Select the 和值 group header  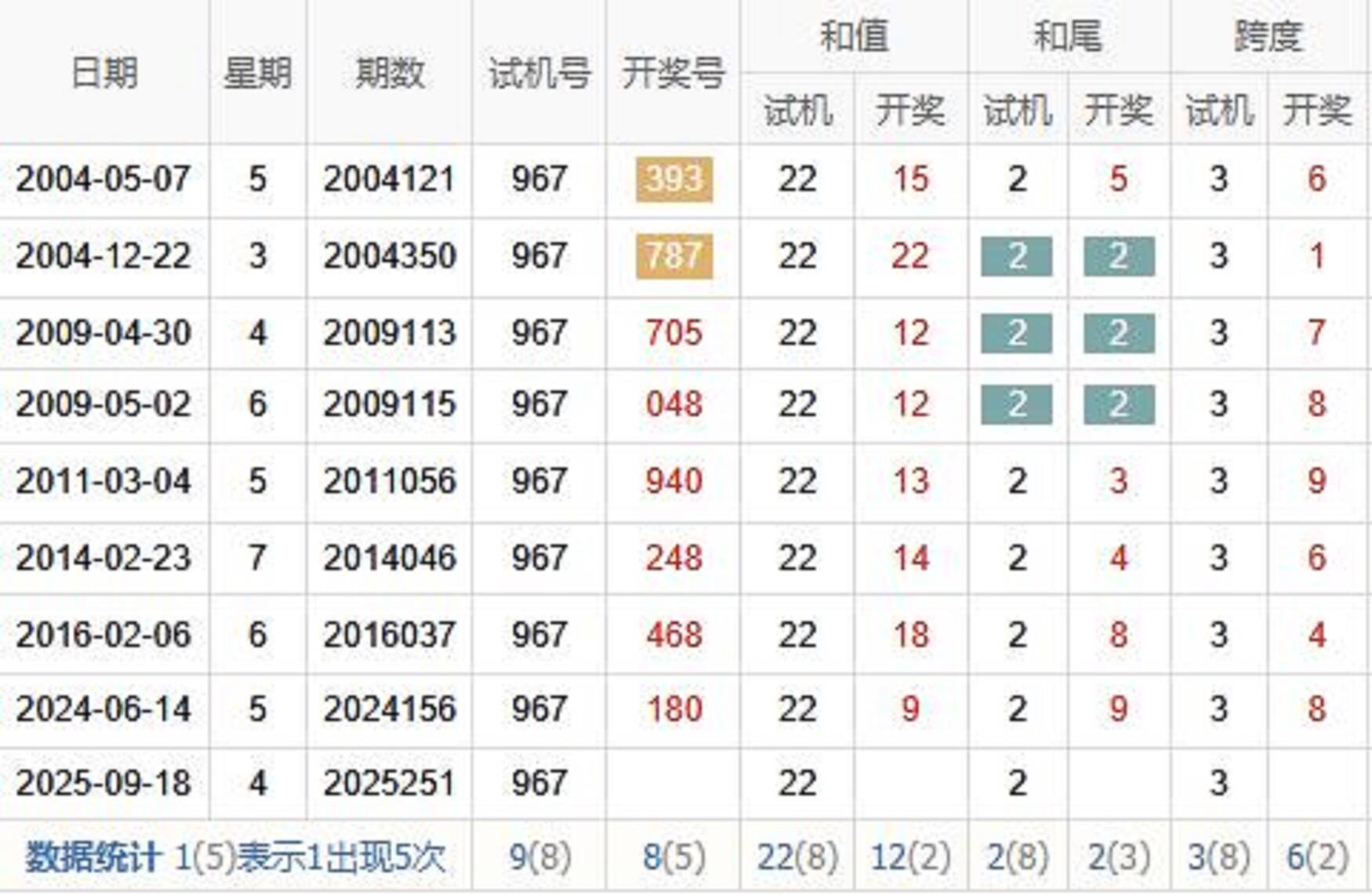point(854,36)
